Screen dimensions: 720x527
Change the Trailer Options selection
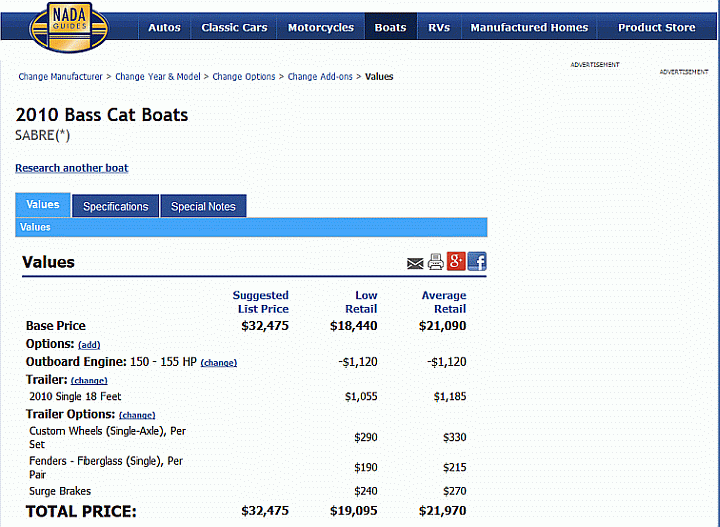click(x=137, y=415)
